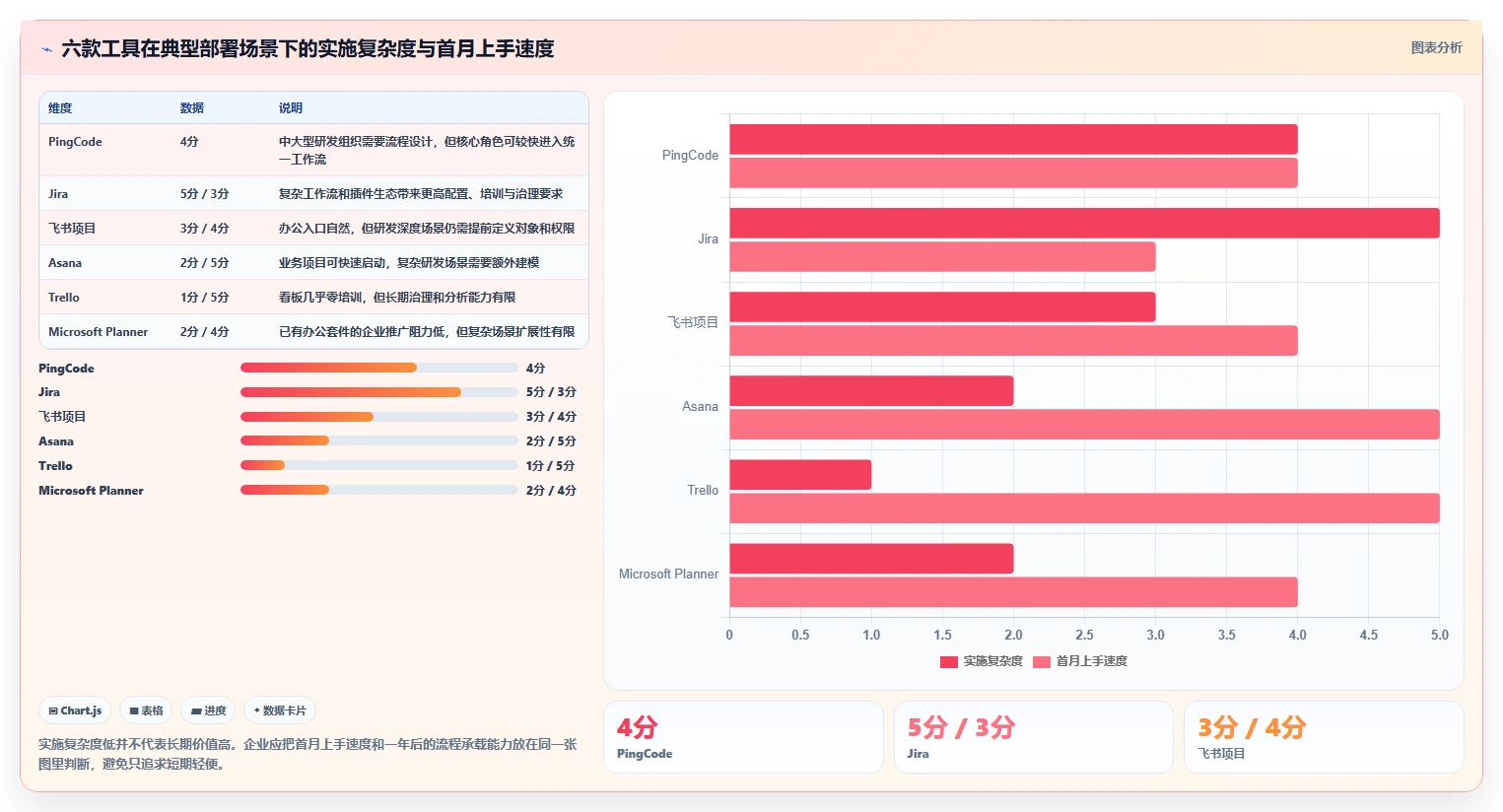Screen dimensions: 1503x812
Task: Click the 0.5 tick on the x-axis
Action: [x=800, y=636]
